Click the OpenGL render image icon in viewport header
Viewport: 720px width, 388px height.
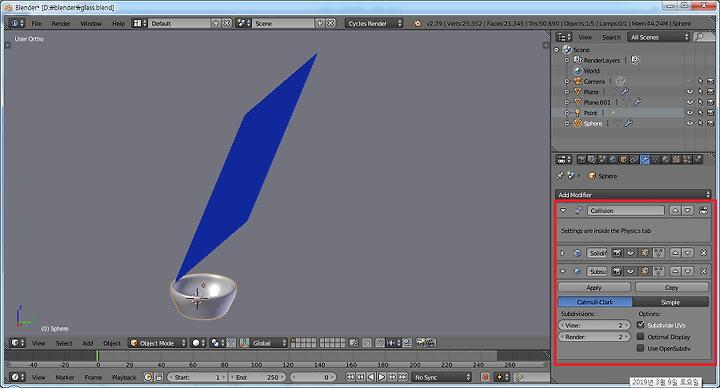tap(420, 343)
